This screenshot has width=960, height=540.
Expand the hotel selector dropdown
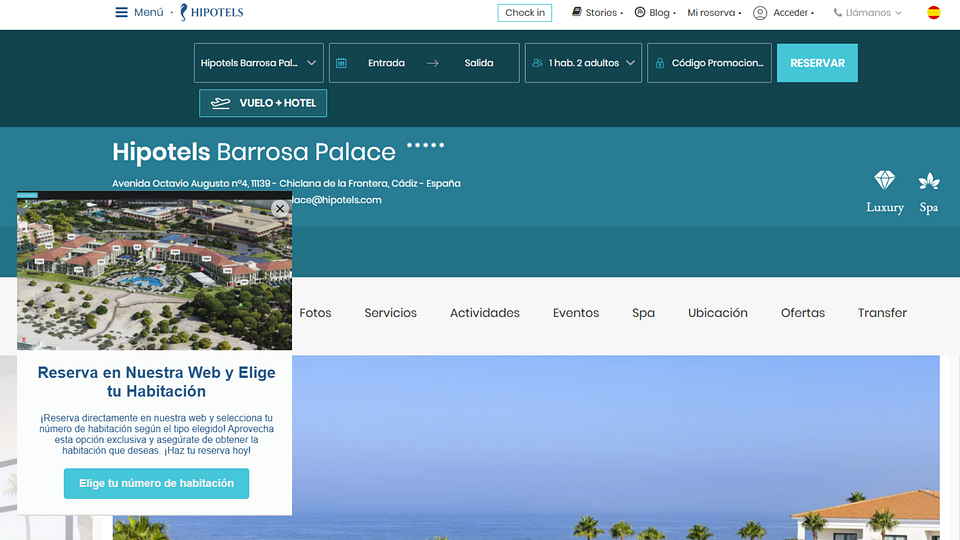[x=311, y=63]
